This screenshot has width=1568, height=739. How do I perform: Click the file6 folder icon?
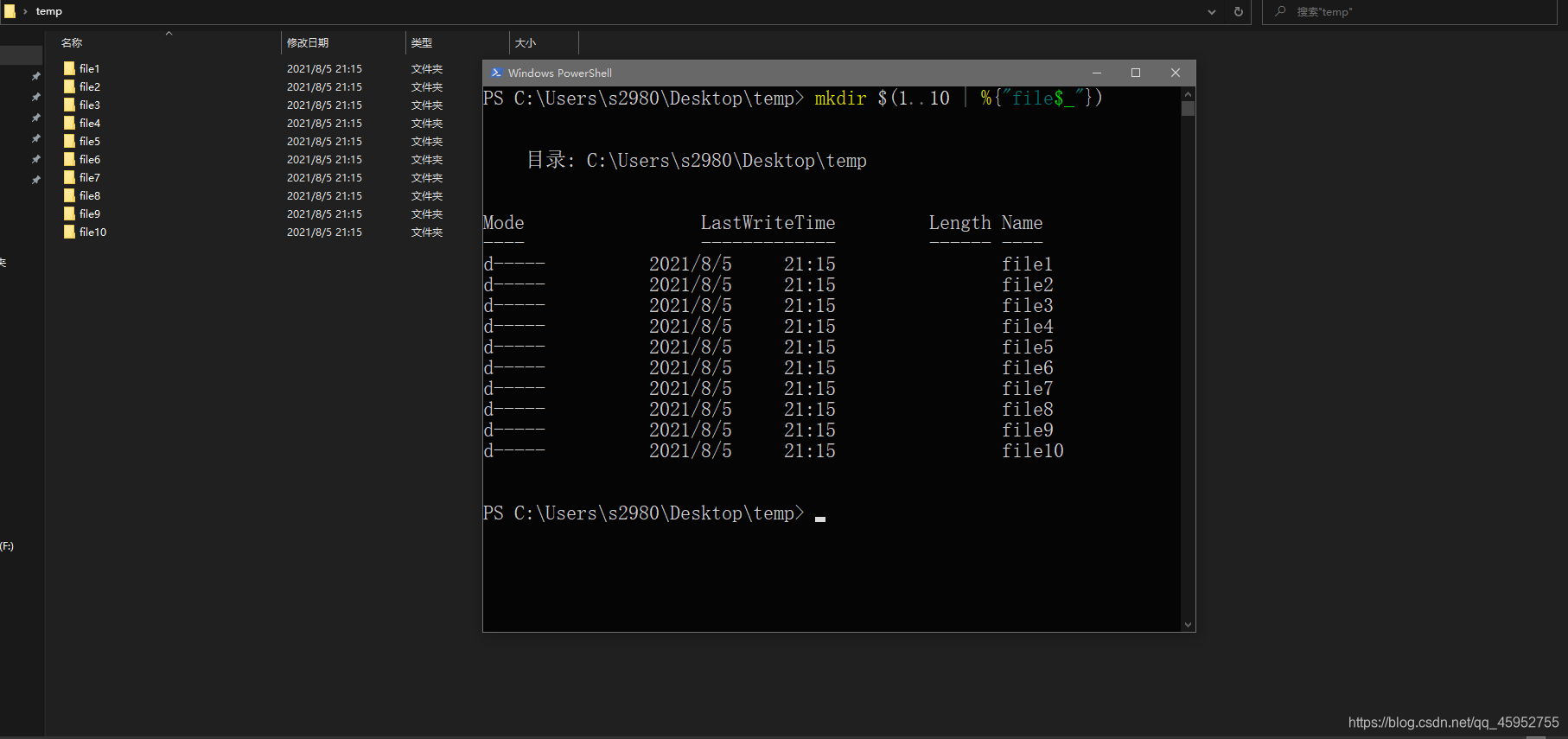69,159
